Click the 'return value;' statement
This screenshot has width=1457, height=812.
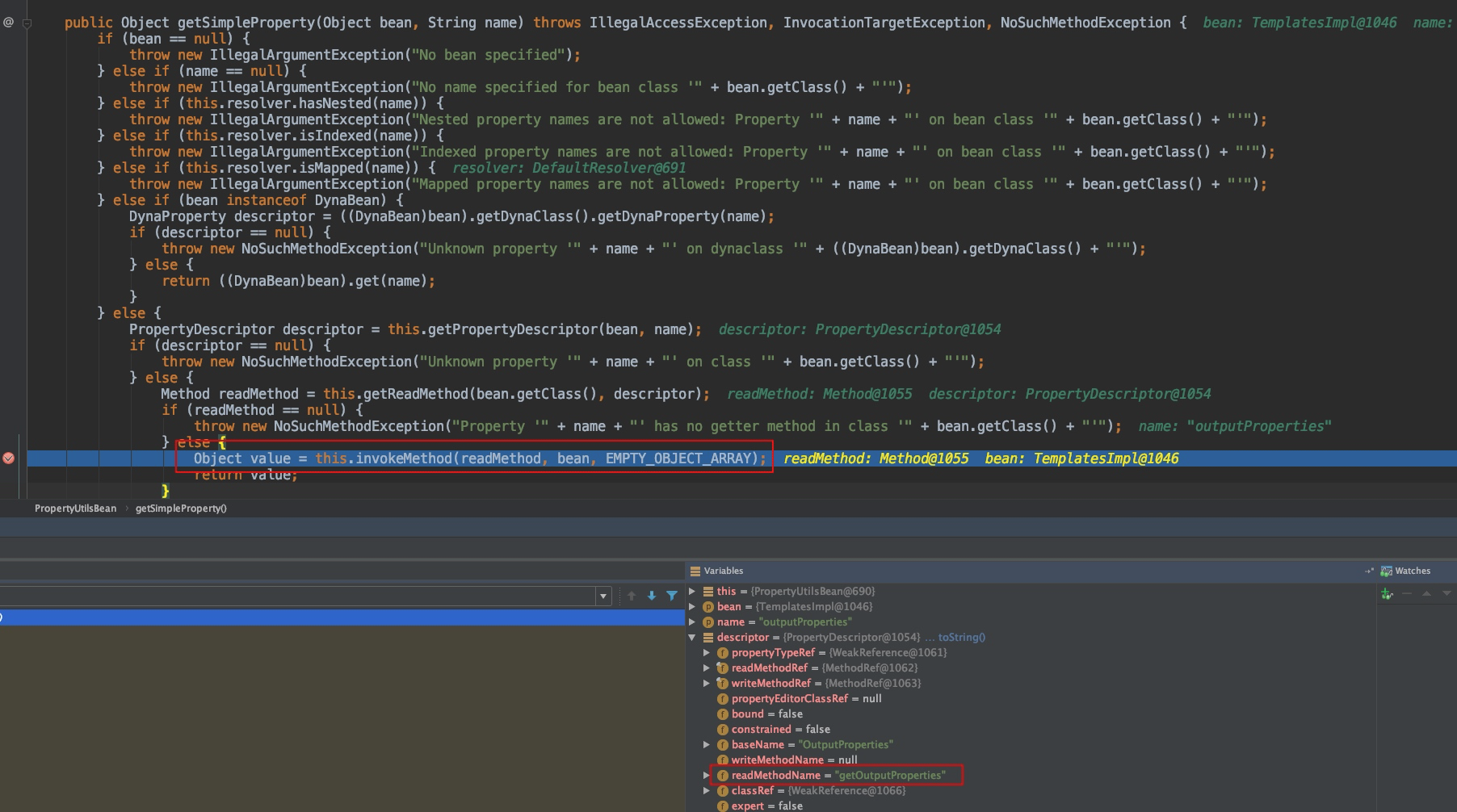pos(246,475)
